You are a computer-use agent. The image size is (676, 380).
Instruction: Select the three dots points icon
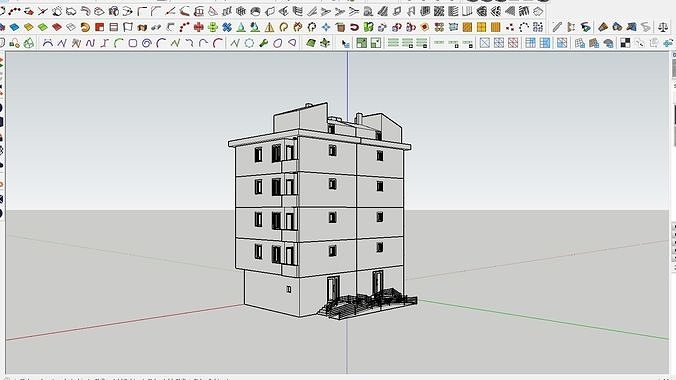510,28
